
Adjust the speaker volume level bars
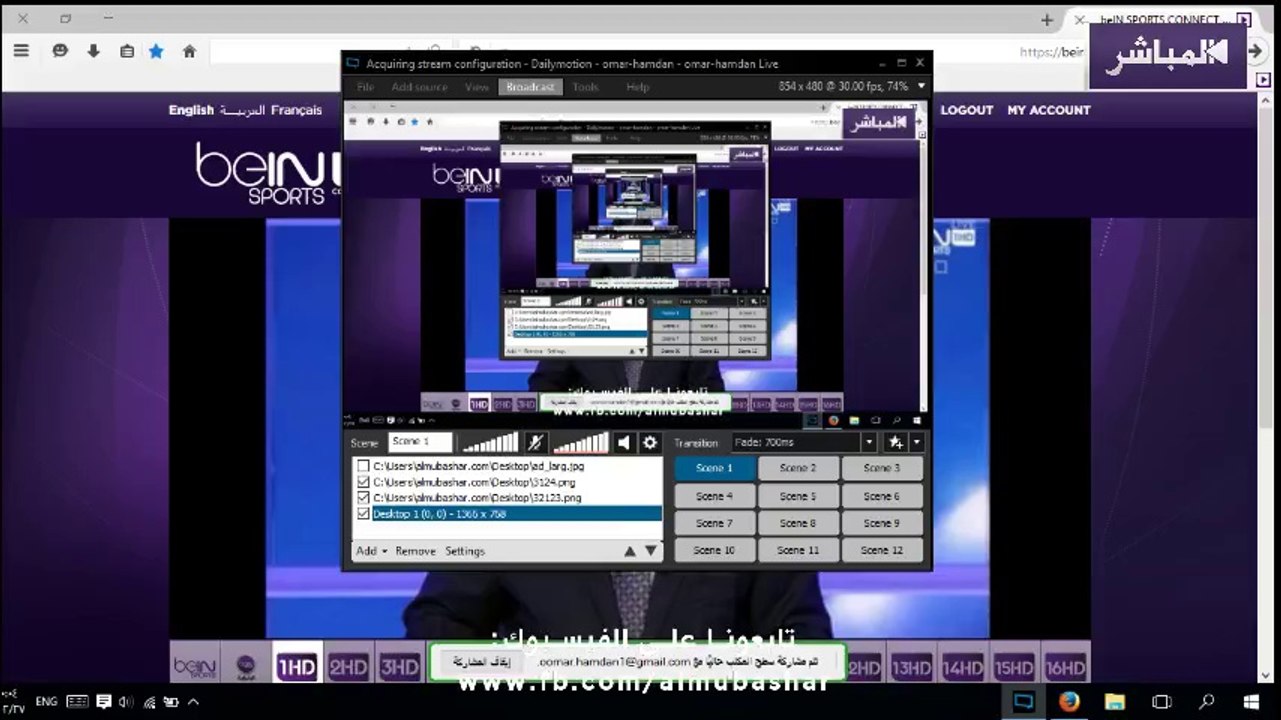(580, 442)
